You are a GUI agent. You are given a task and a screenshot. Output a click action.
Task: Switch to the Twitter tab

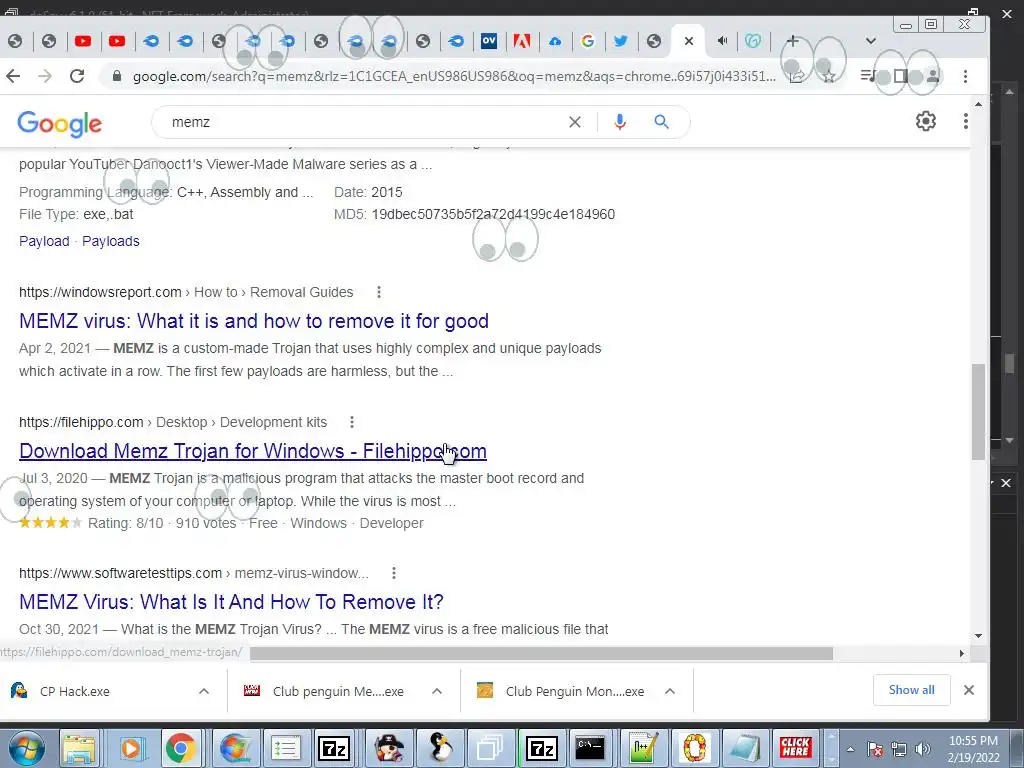(x=621, y=41)
